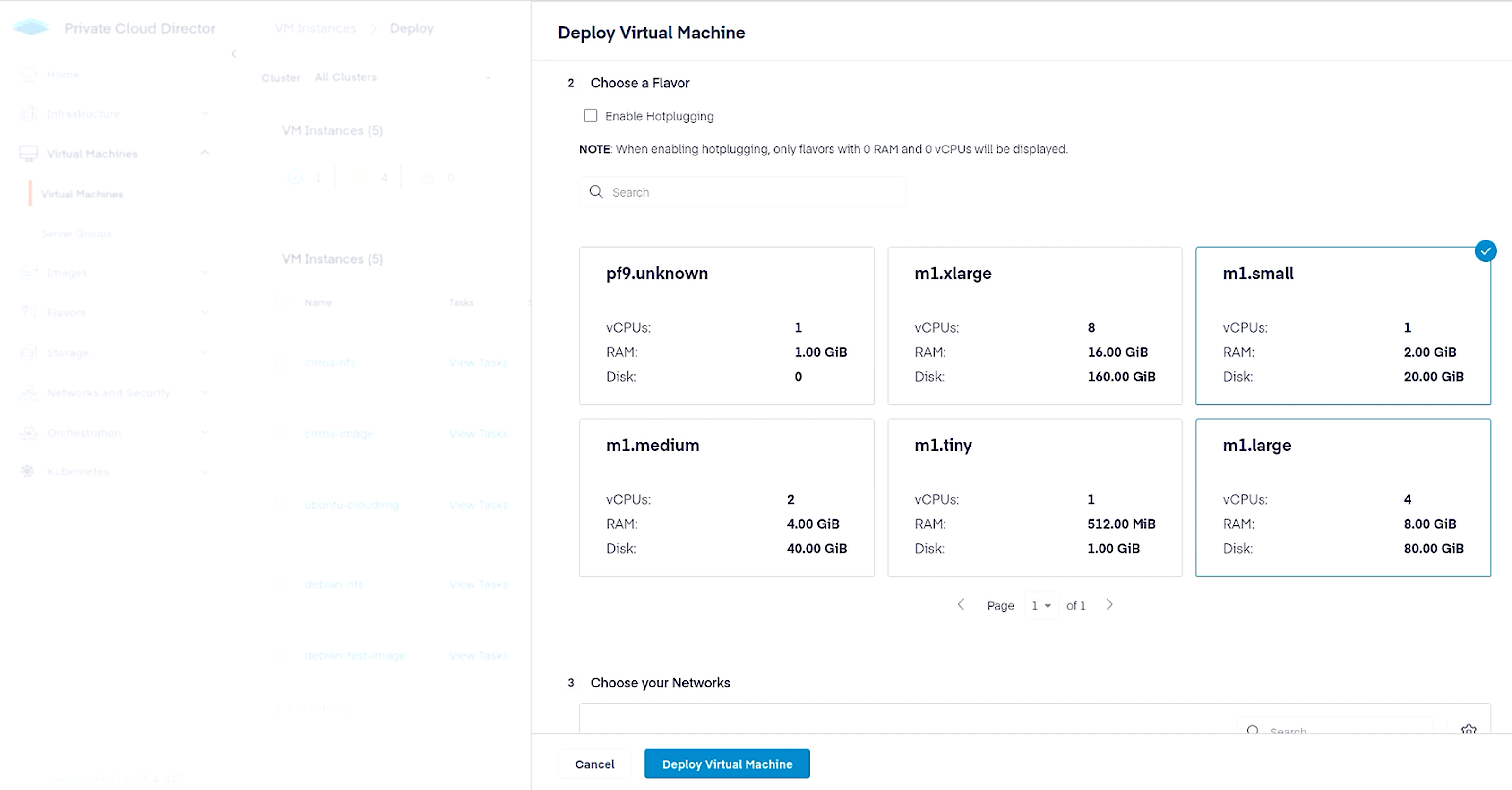Open Virtual Machines submenu item
This screenshot has height=790, width=1512.
(82, 194)
